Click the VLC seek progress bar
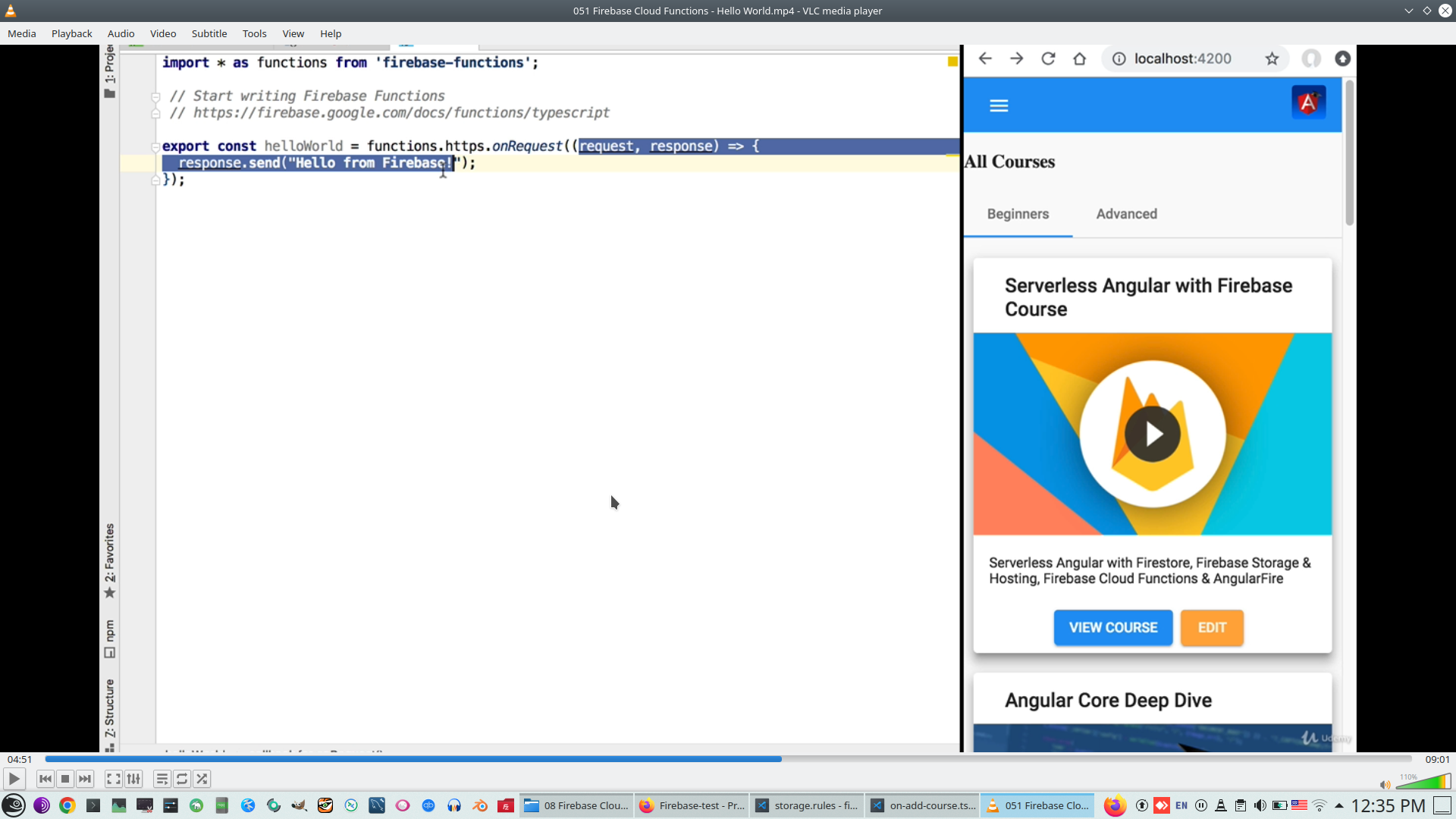1456x819 pixels. pyautogui.click(x=728, y=759)
